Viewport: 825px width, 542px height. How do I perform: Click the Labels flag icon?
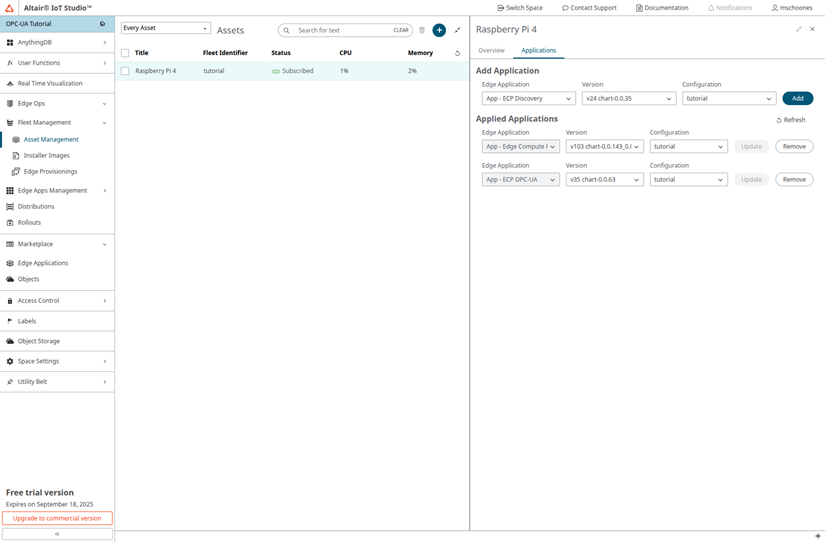point(9,321)
